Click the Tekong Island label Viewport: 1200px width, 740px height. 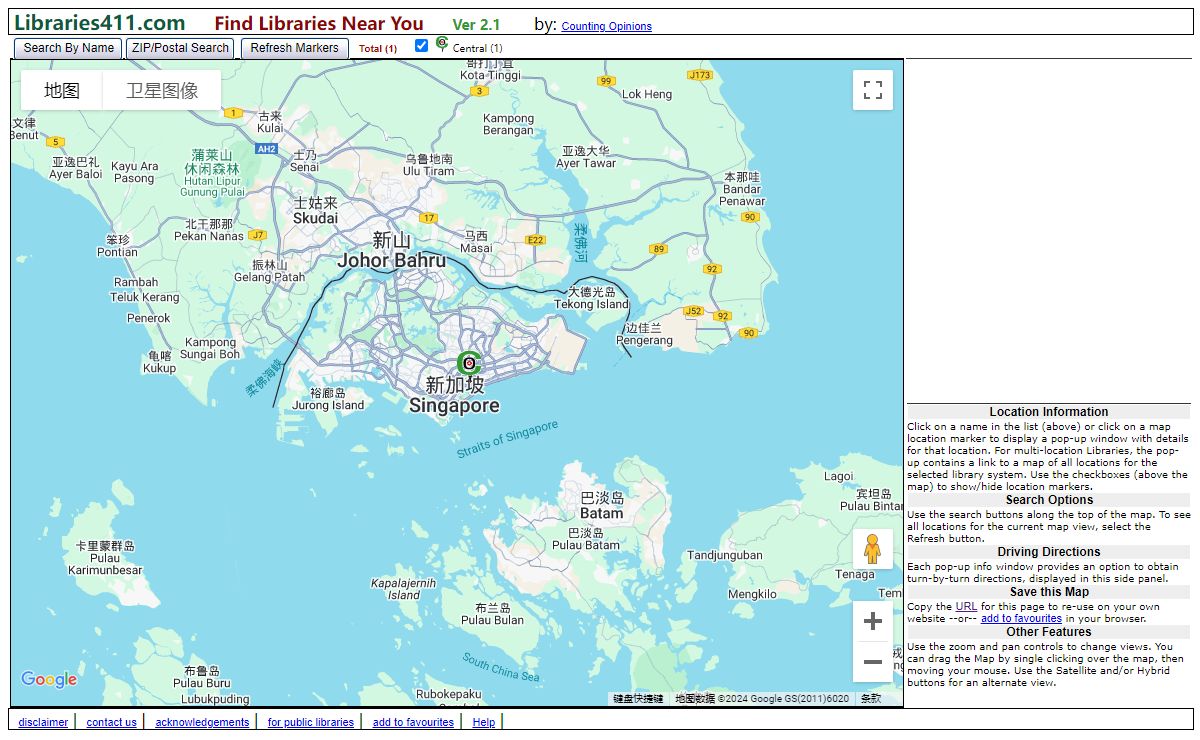pyautogui.click(x=592, y=304)
